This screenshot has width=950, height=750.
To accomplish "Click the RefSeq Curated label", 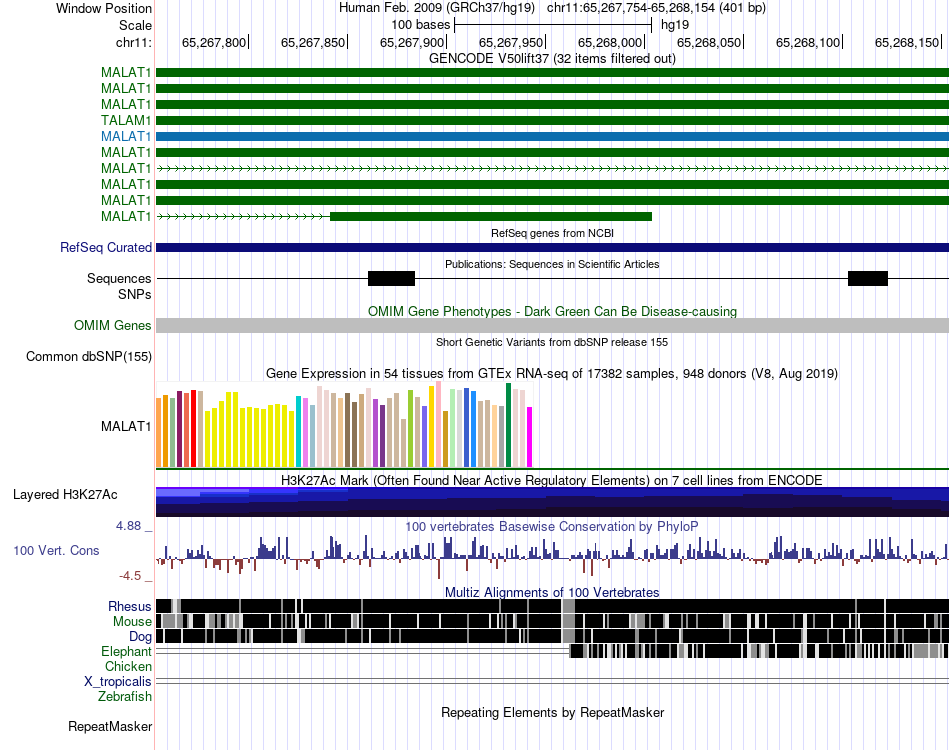I will (106, 248).
